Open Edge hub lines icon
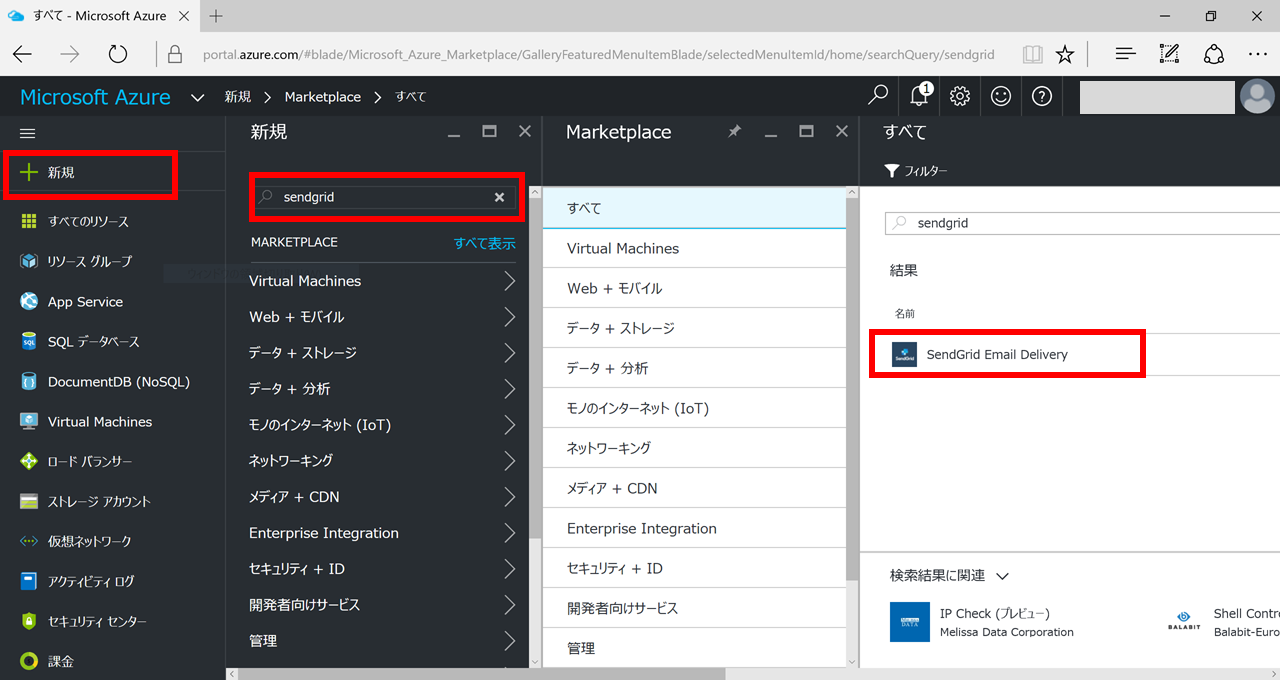Screen dimensions: 1280x680 [1125, 54]
